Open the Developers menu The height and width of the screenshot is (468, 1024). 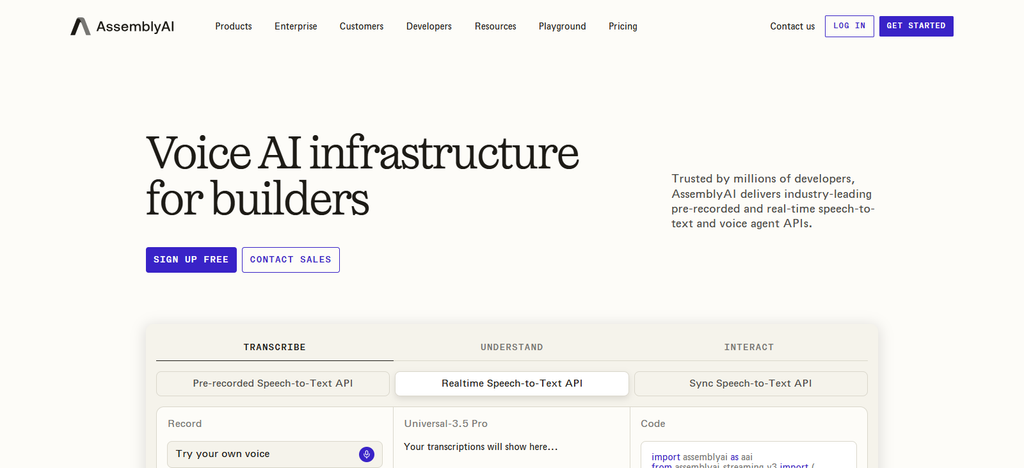pos(428,27)
